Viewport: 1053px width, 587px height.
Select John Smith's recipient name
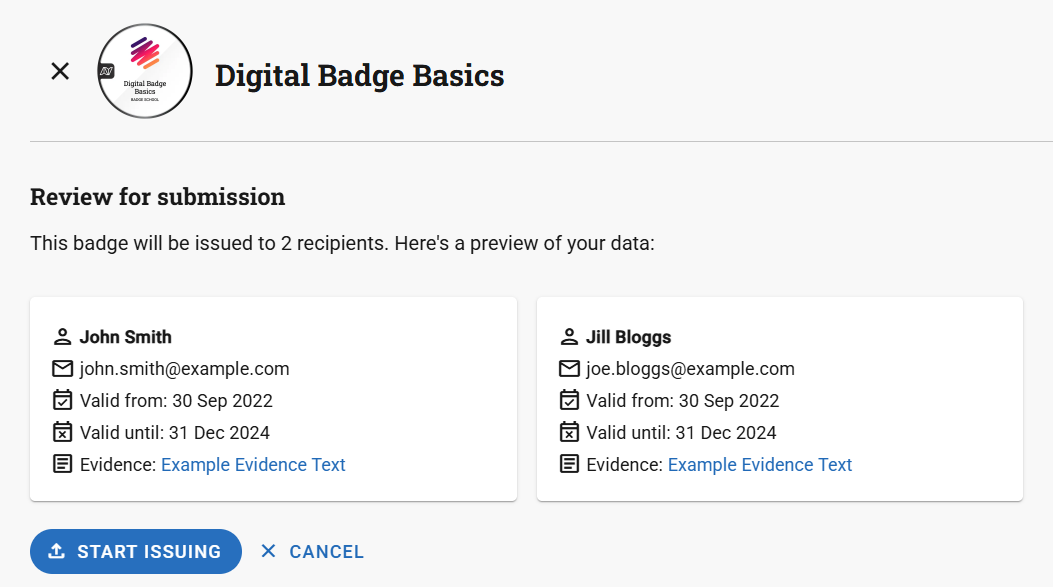(126, 337)
